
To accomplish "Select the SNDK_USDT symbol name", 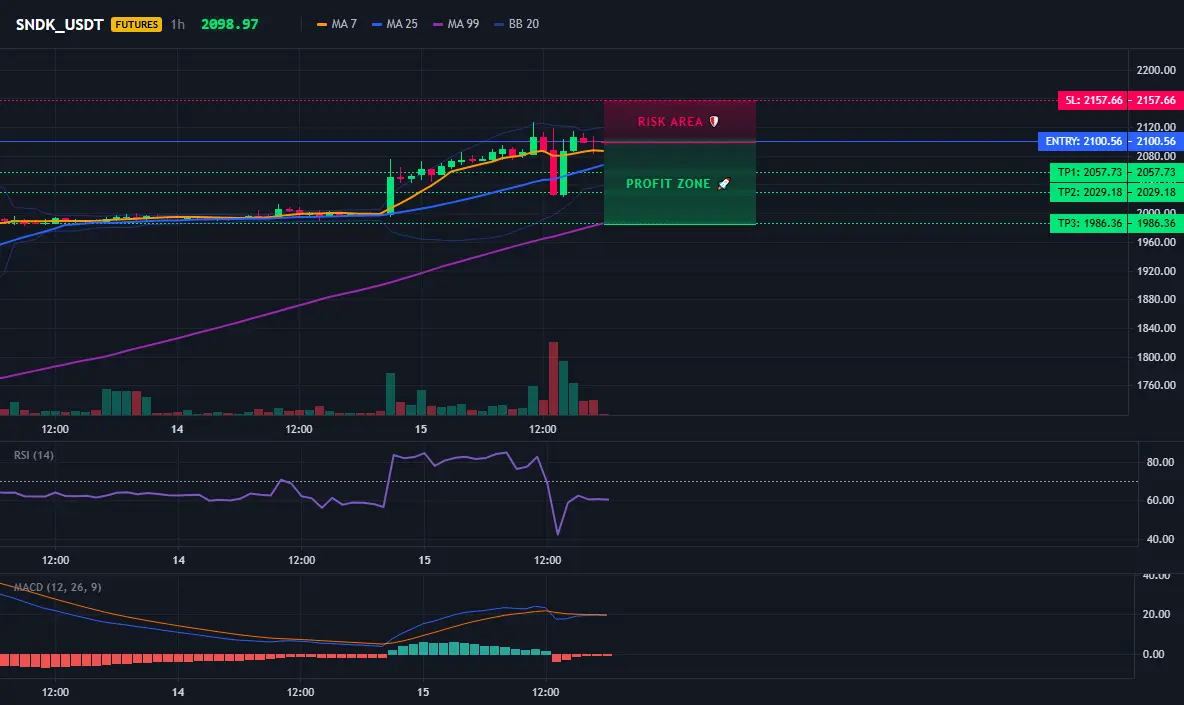I will (60, 24).
